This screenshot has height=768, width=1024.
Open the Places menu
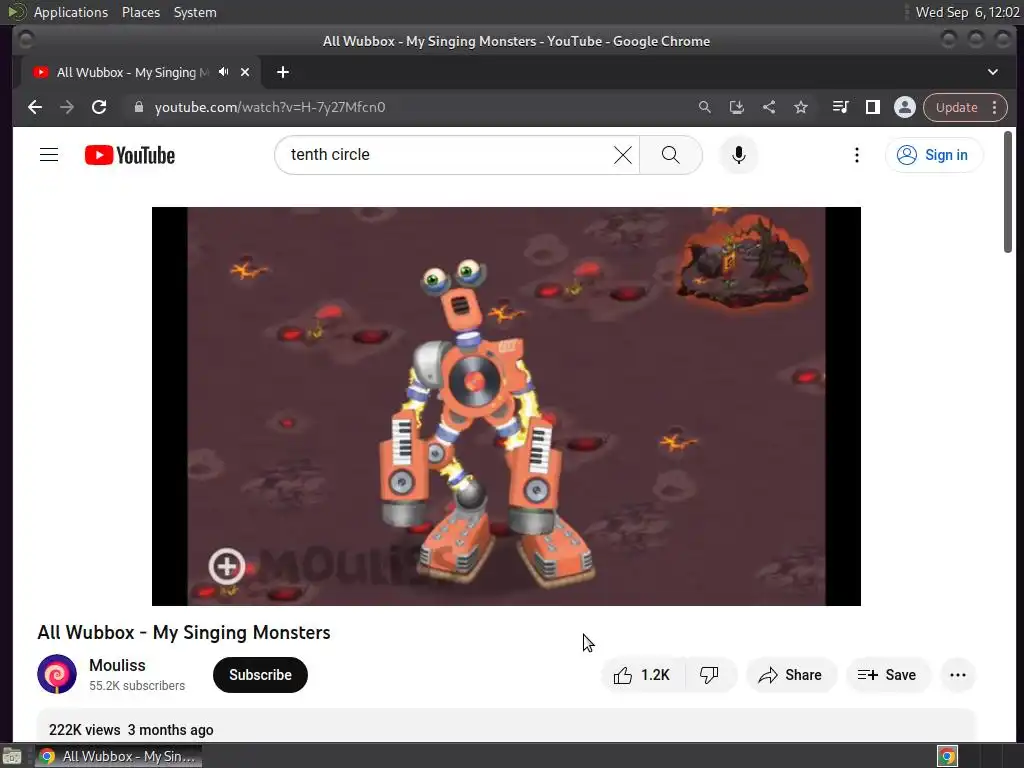[141, 12]
